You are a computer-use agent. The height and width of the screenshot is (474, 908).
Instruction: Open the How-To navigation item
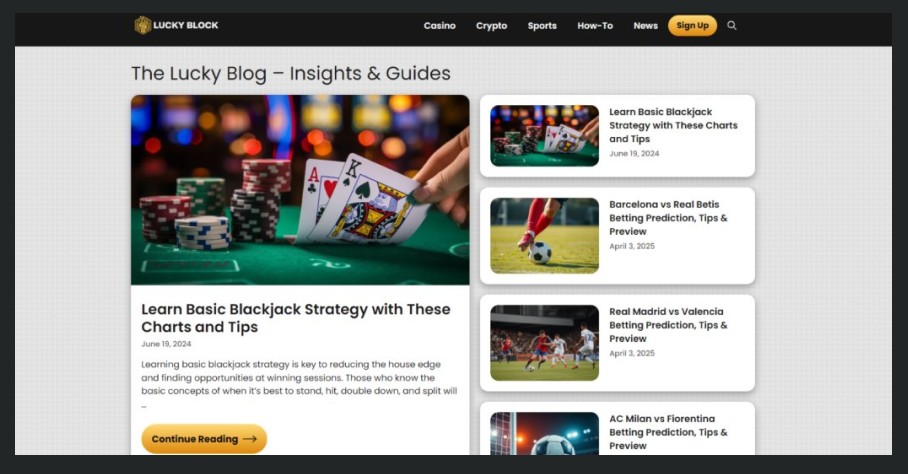coord(595,25)
